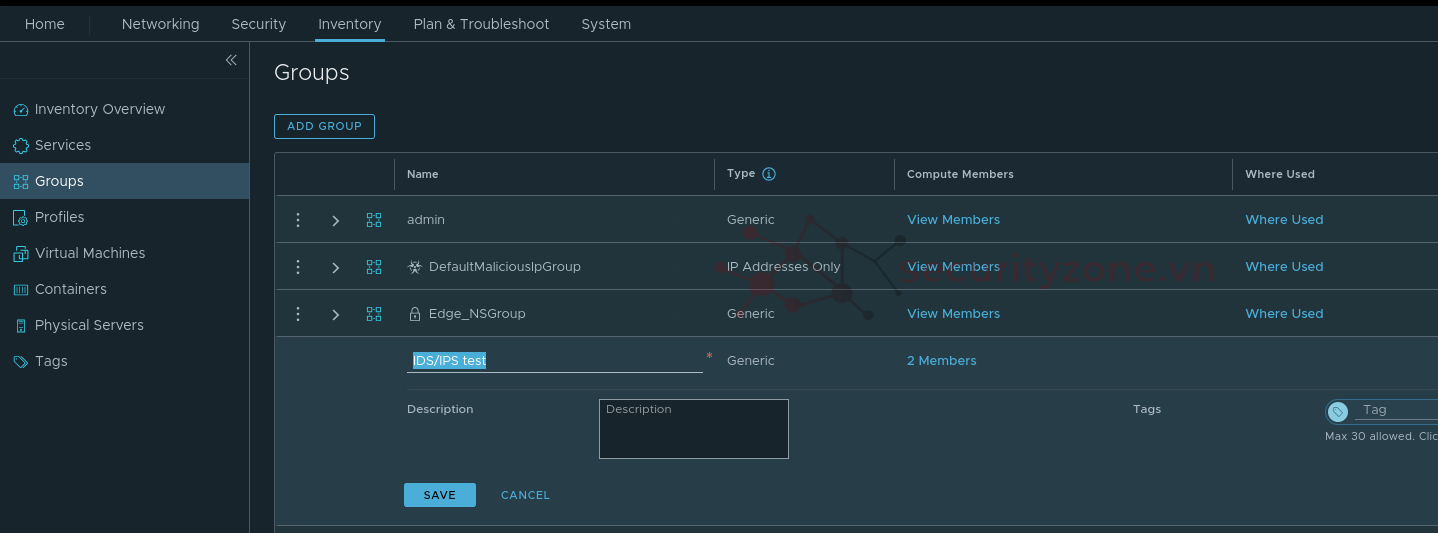Open the Security tab
This screenshot has height=533, width=1438.
(x=258, y=24)
